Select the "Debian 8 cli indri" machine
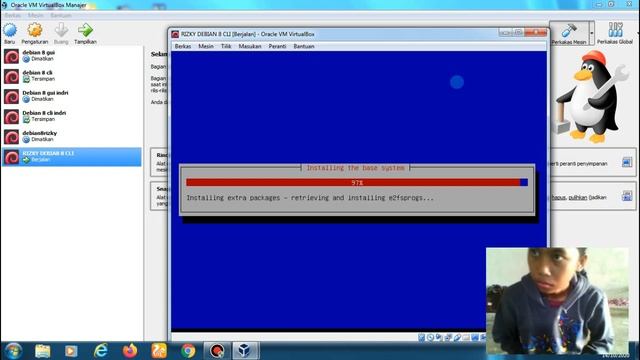Screen dimensions: 640x360 tap(72, 116)
